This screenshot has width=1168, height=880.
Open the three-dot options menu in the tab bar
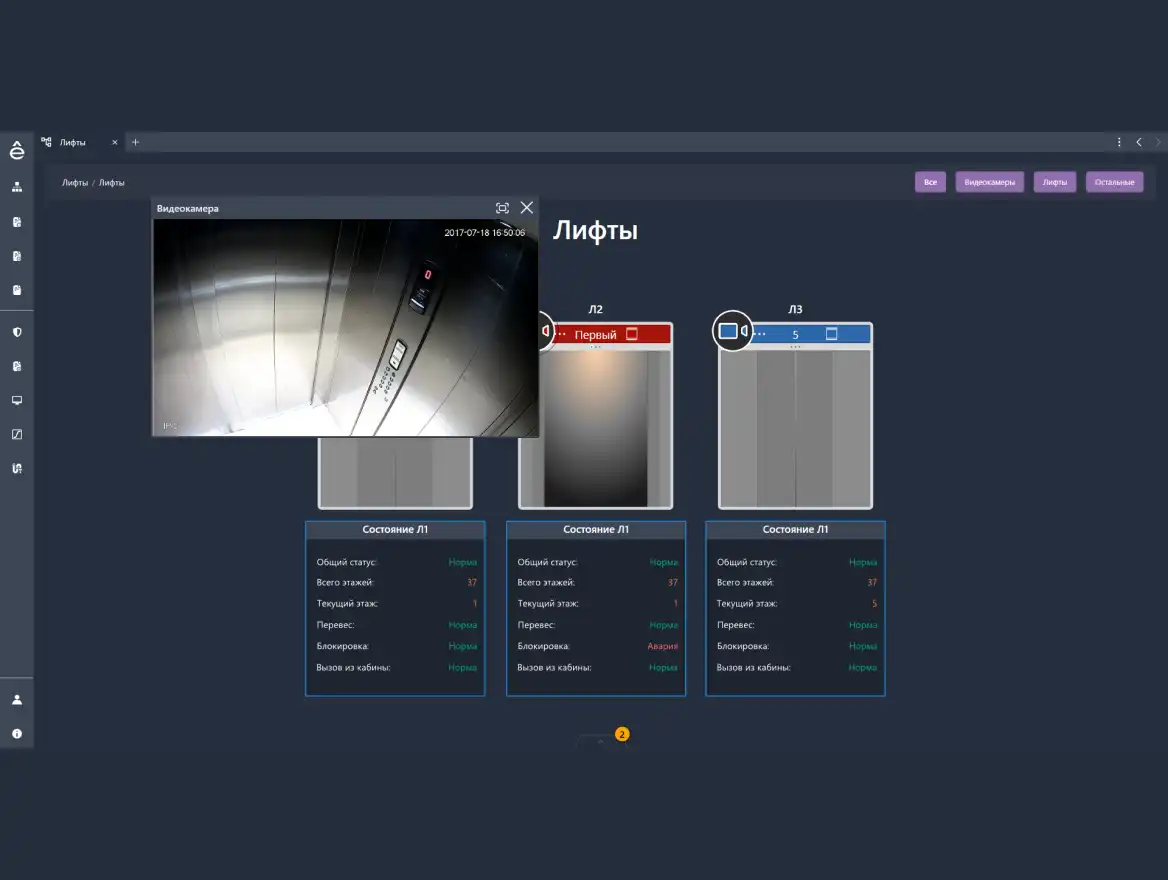click(1119, 142)
